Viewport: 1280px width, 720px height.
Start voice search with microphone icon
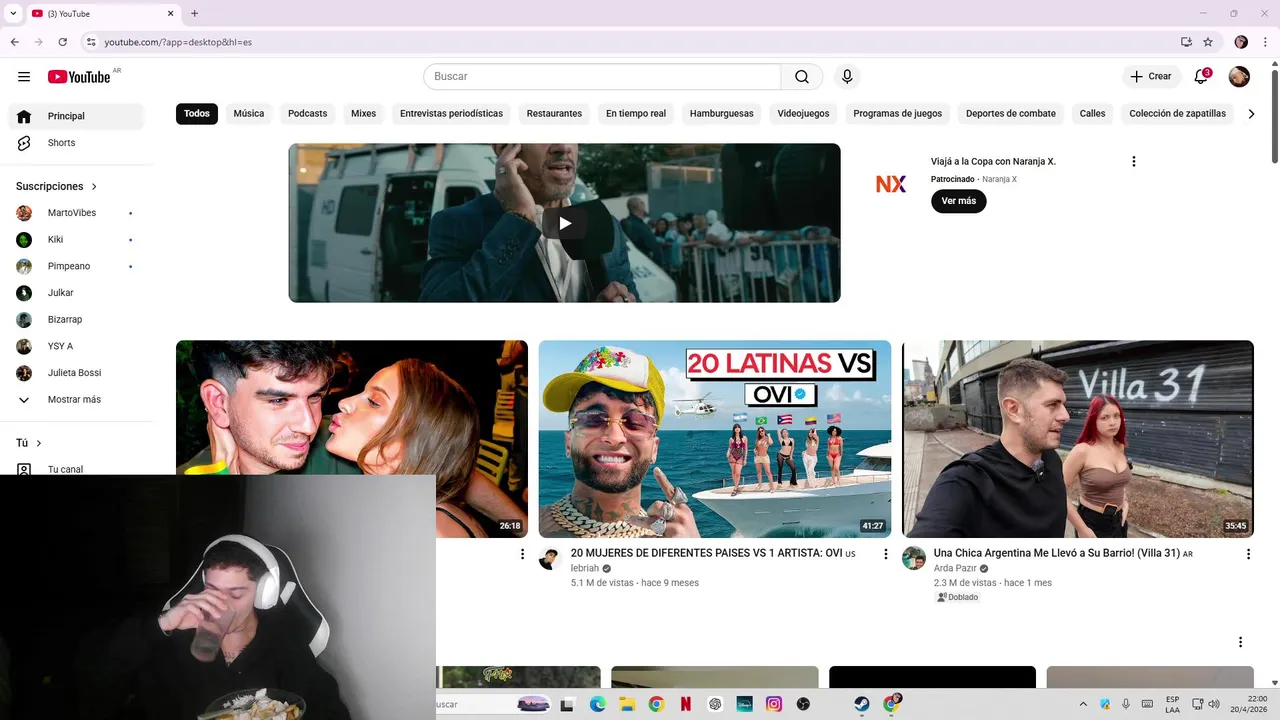[847, 77]
